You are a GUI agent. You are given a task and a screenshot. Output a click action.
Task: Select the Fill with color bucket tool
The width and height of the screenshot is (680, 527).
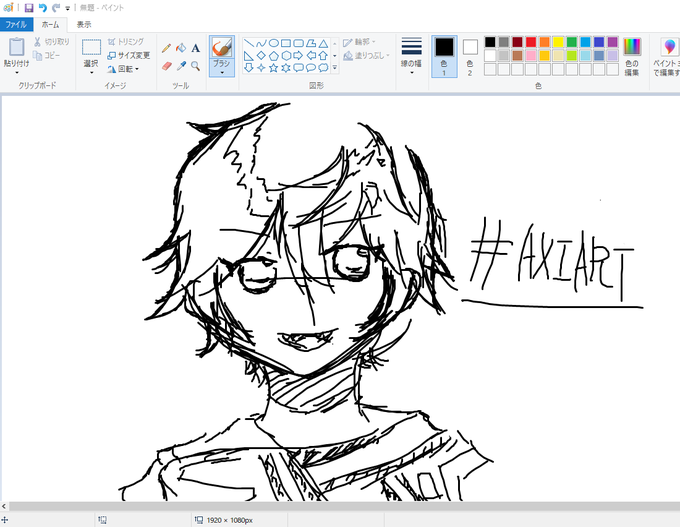tap(180, 47)
